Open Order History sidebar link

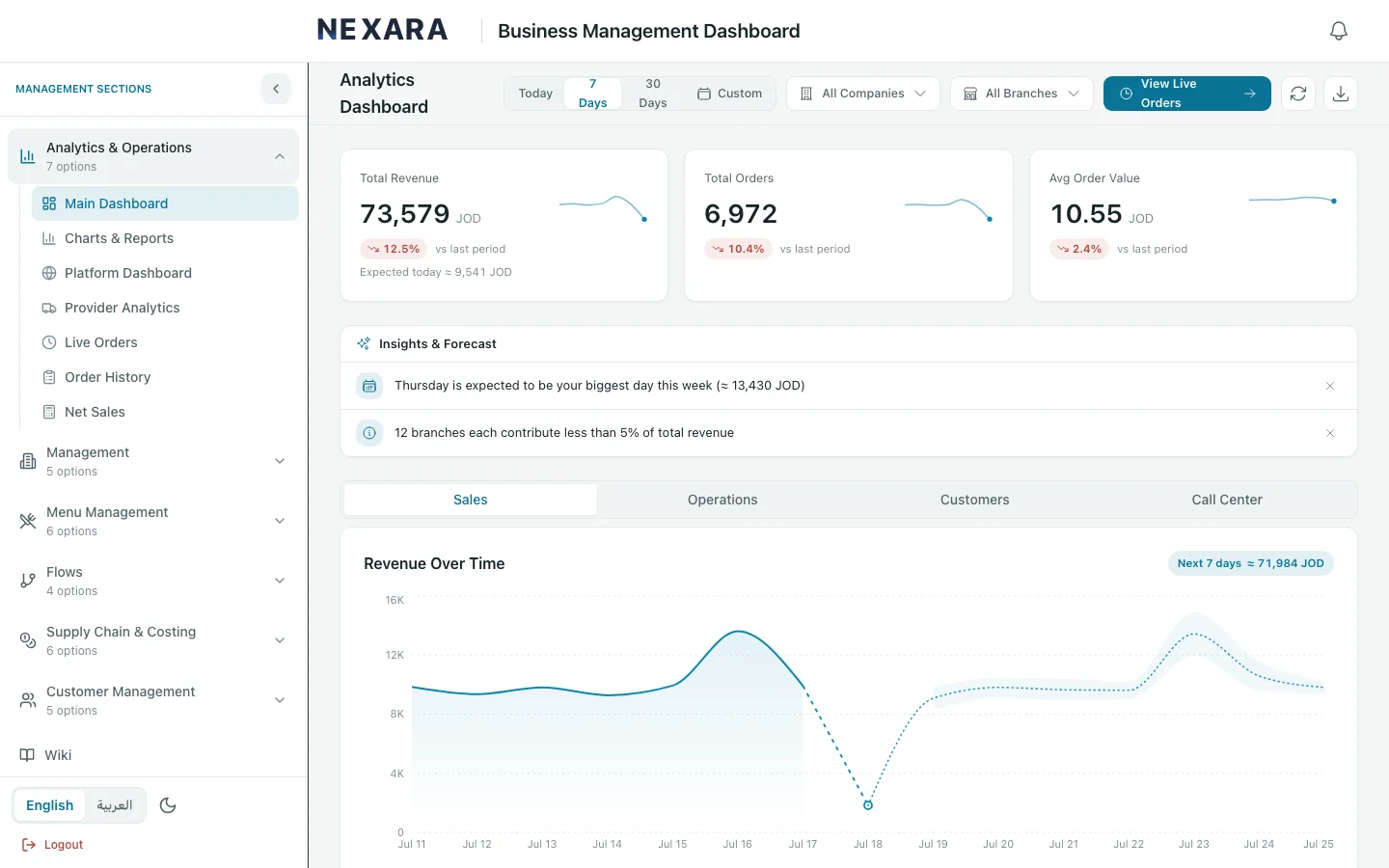click(165, 377)
